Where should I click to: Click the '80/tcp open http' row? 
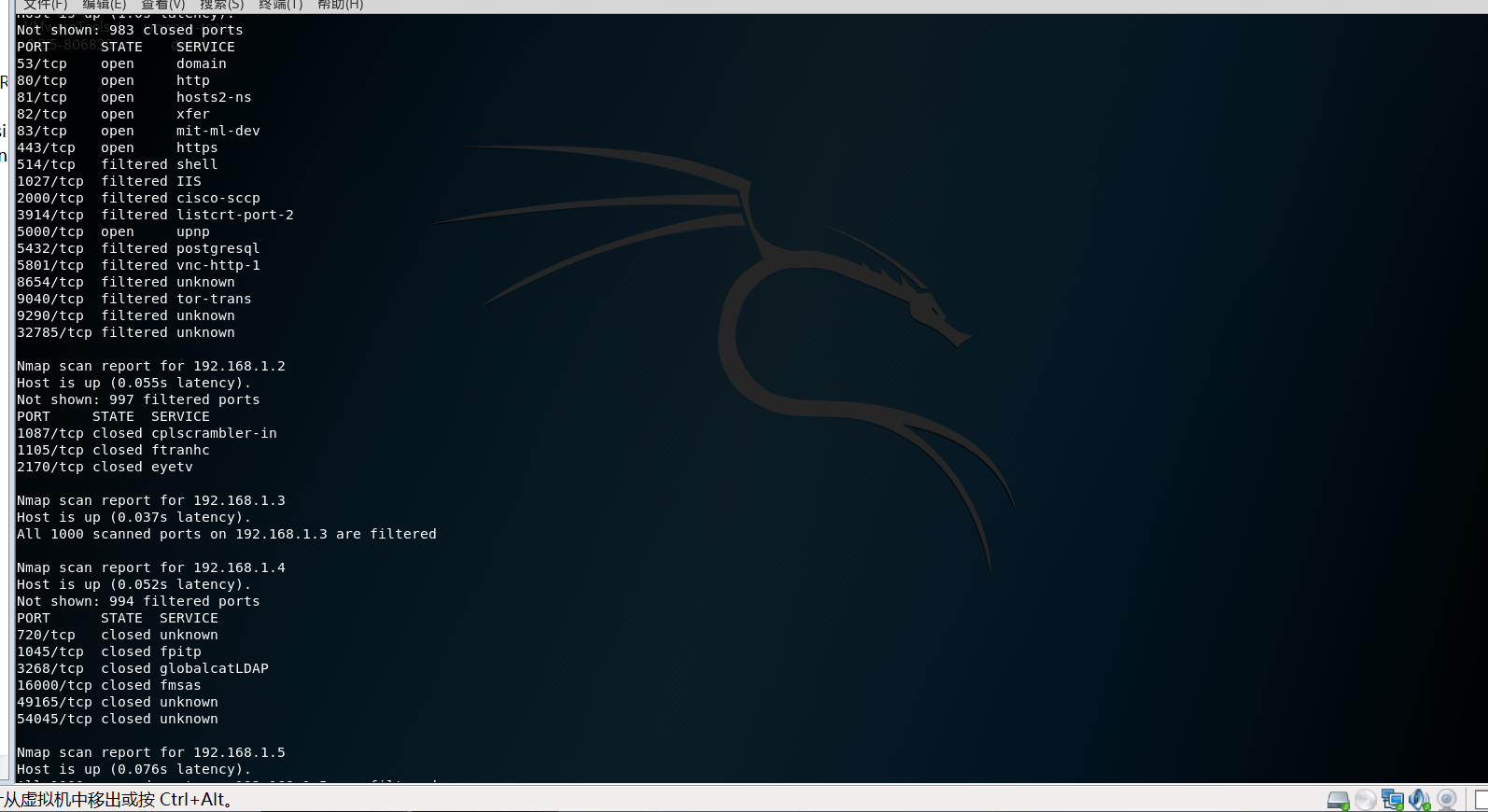click(x=113, y=80)
